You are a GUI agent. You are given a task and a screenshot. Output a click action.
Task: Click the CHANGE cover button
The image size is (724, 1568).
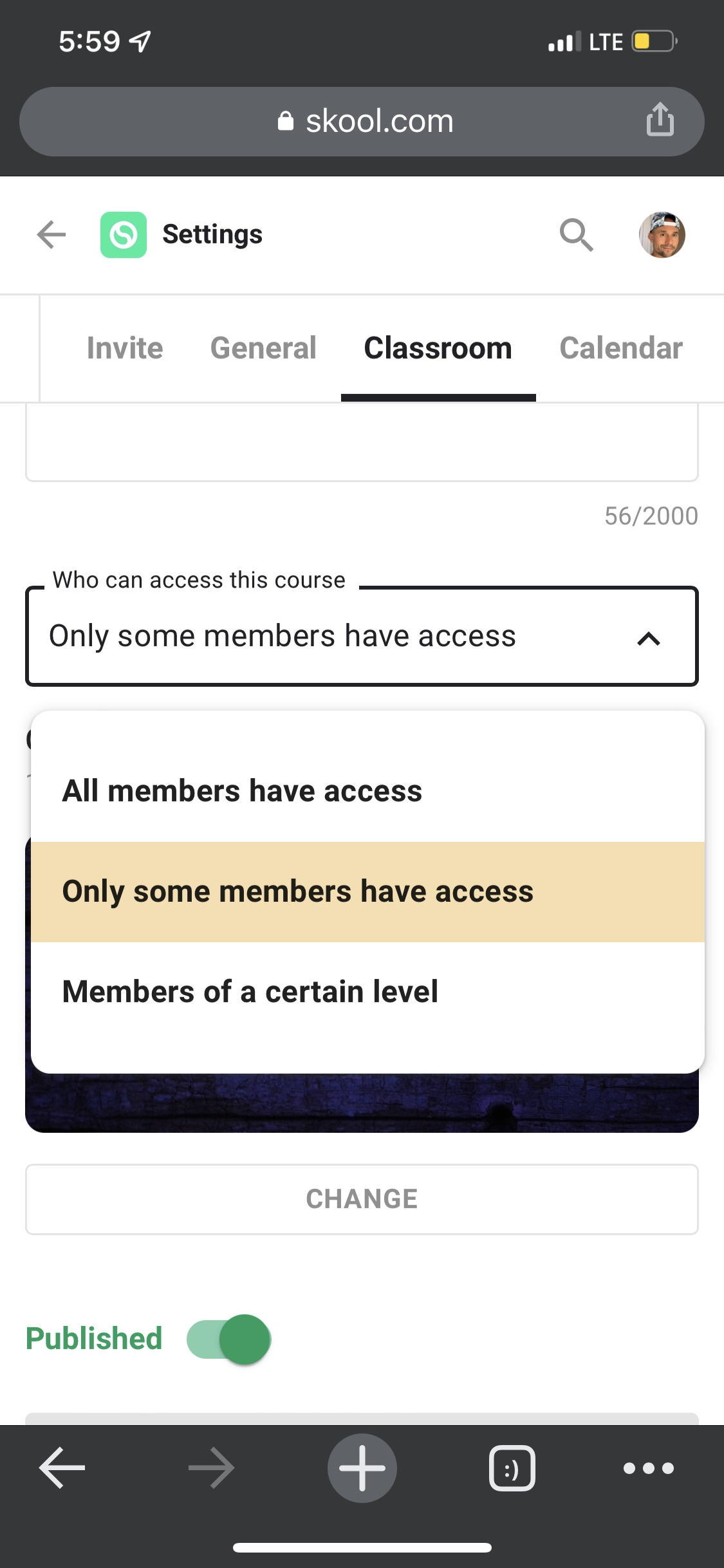coord(362,1199)
